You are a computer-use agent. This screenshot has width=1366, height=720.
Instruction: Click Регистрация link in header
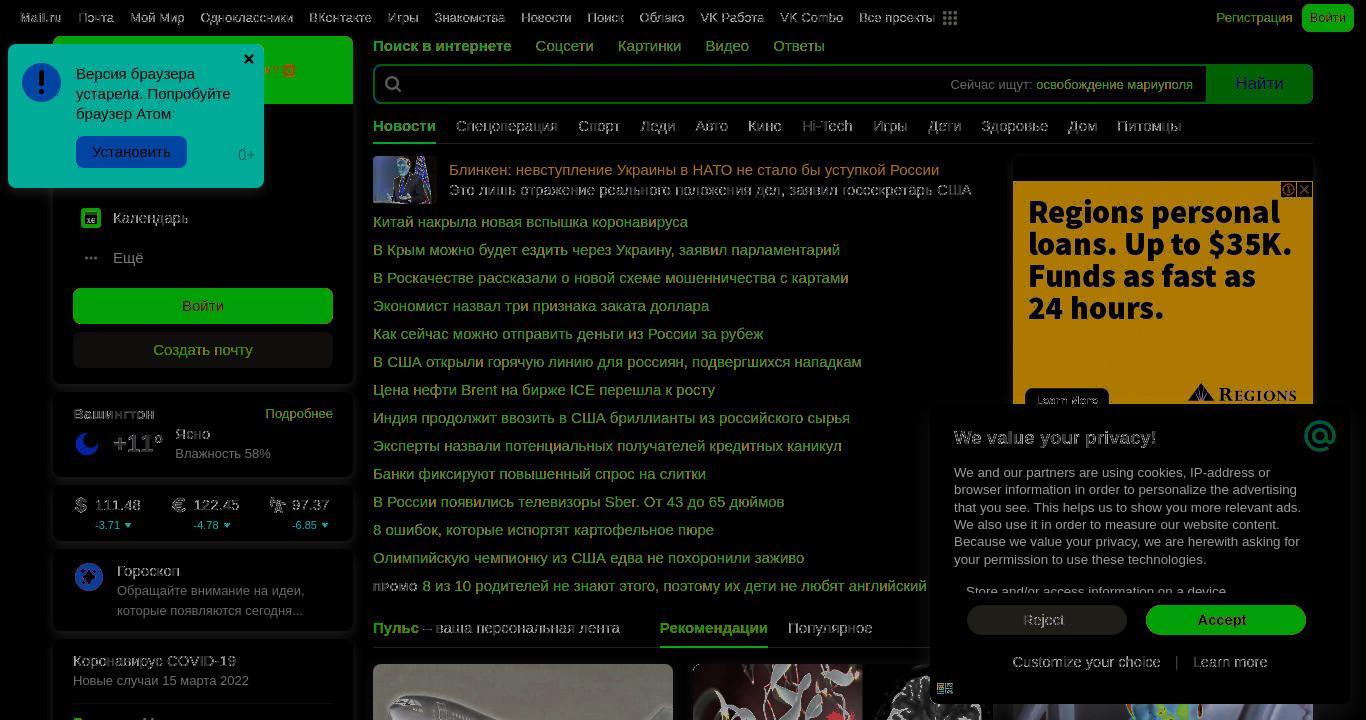pos(1254,18)
